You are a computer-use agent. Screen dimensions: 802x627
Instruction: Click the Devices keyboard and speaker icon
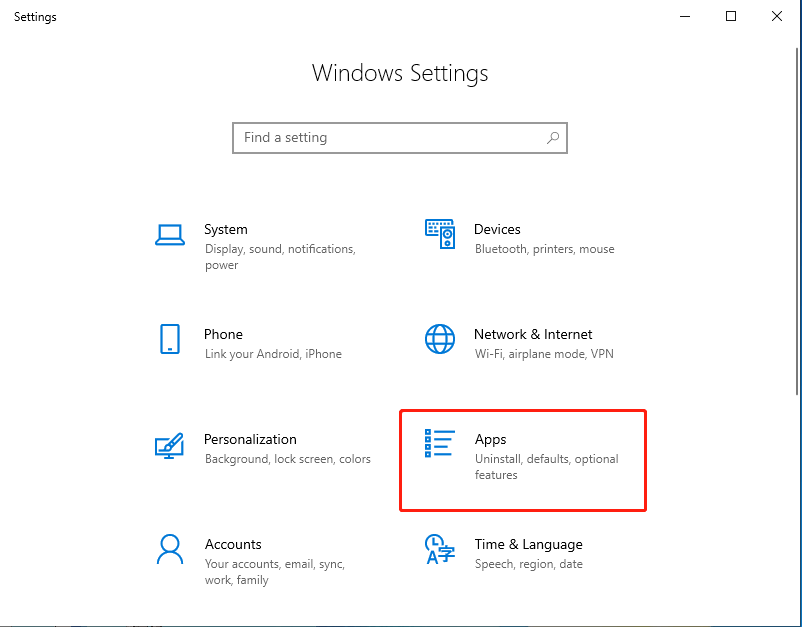click(440, 234)
